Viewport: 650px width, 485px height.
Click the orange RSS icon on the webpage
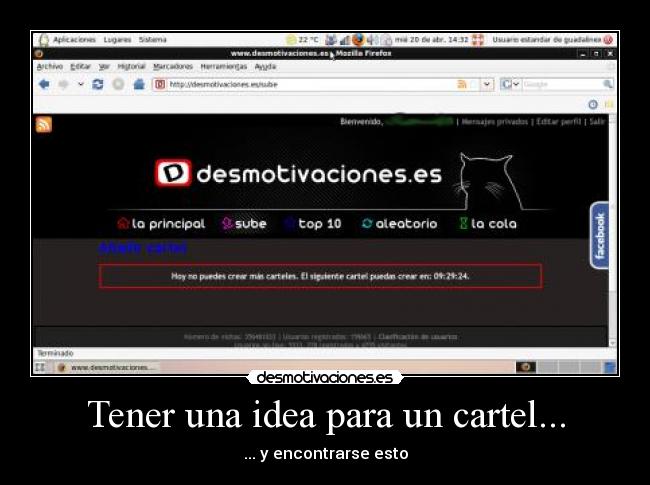[44, 124]
